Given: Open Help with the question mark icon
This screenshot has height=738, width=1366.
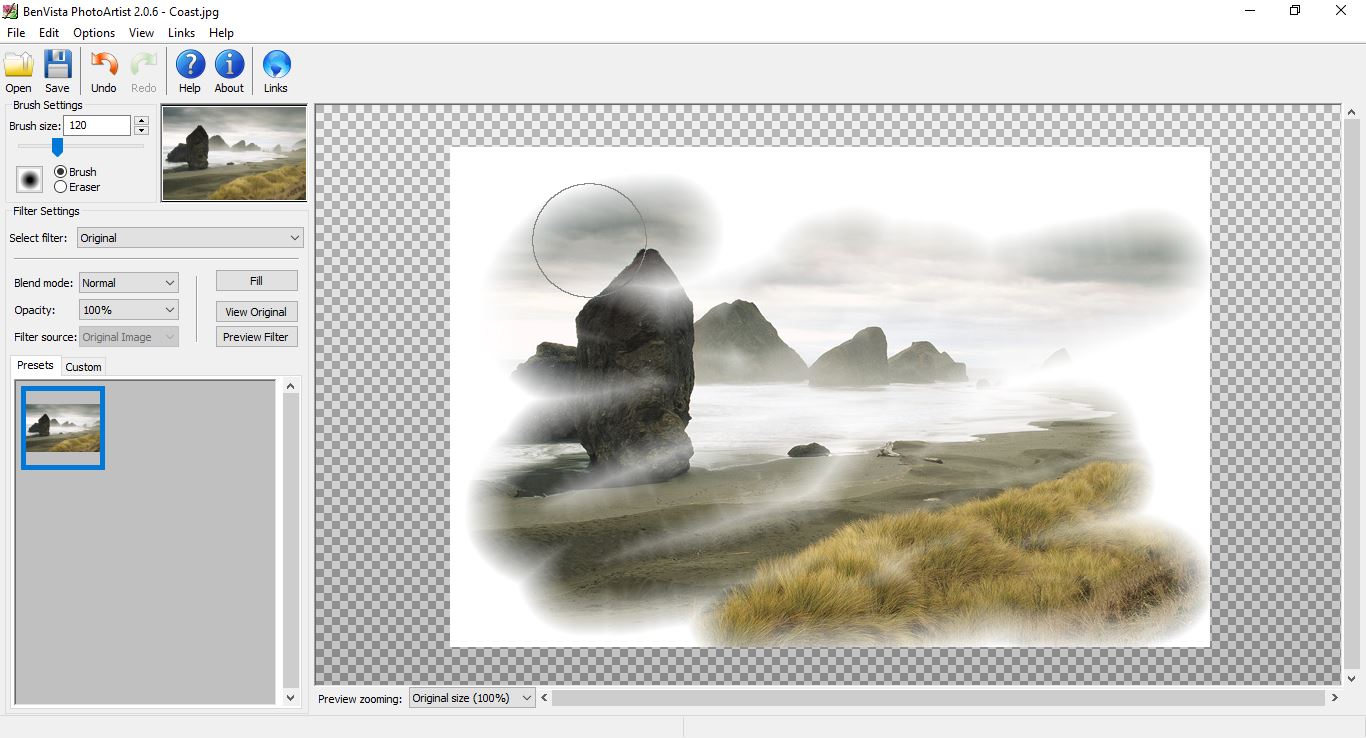Looking at the screenshot, I should [190, 66].
